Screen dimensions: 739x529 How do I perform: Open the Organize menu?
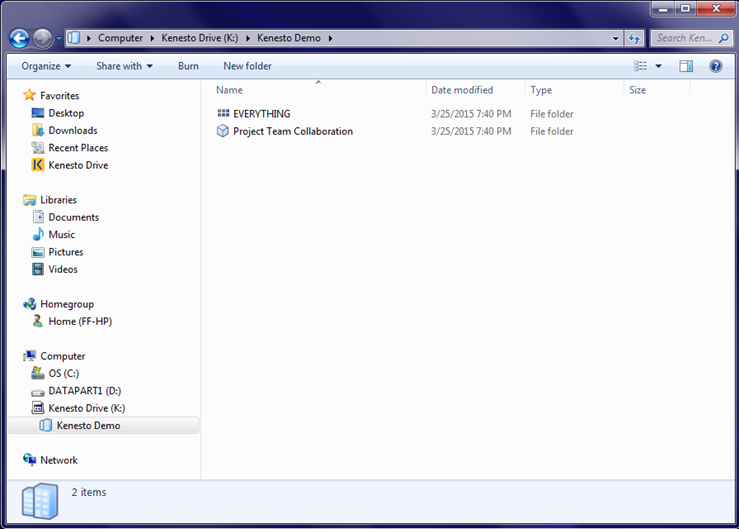tap(46, 66)
